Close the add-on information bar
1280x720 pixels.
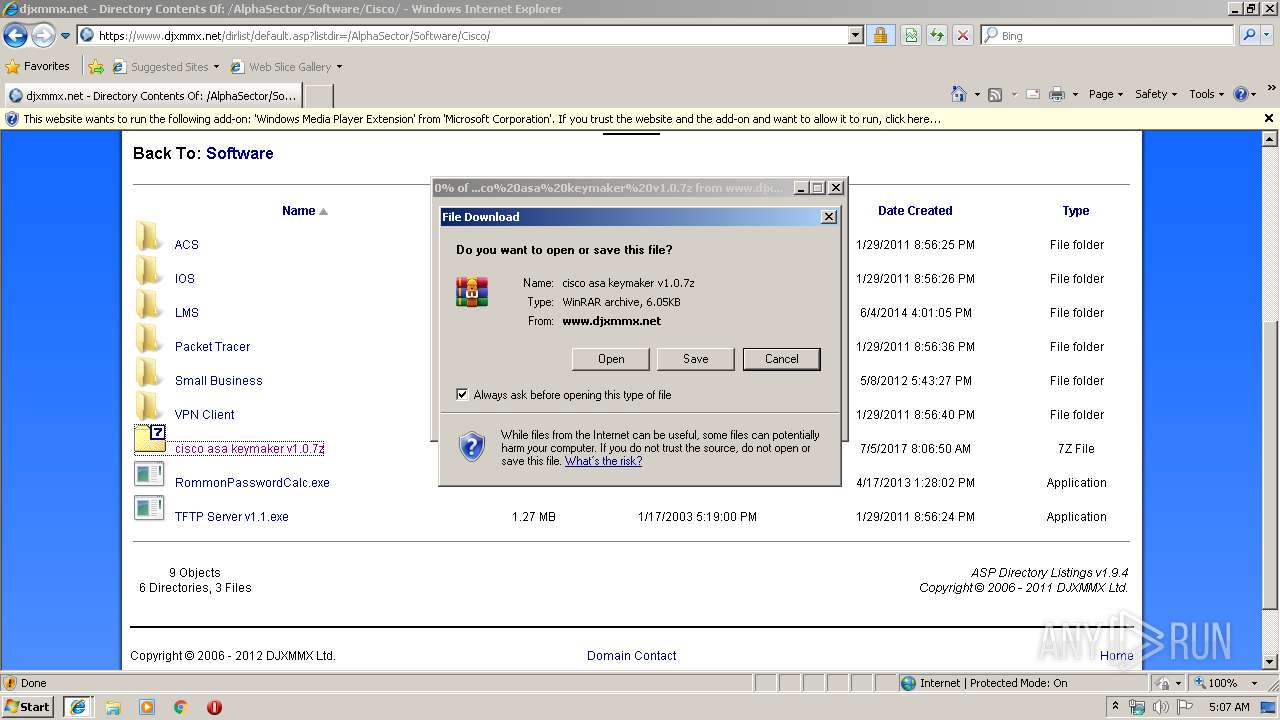[1269, 118]
